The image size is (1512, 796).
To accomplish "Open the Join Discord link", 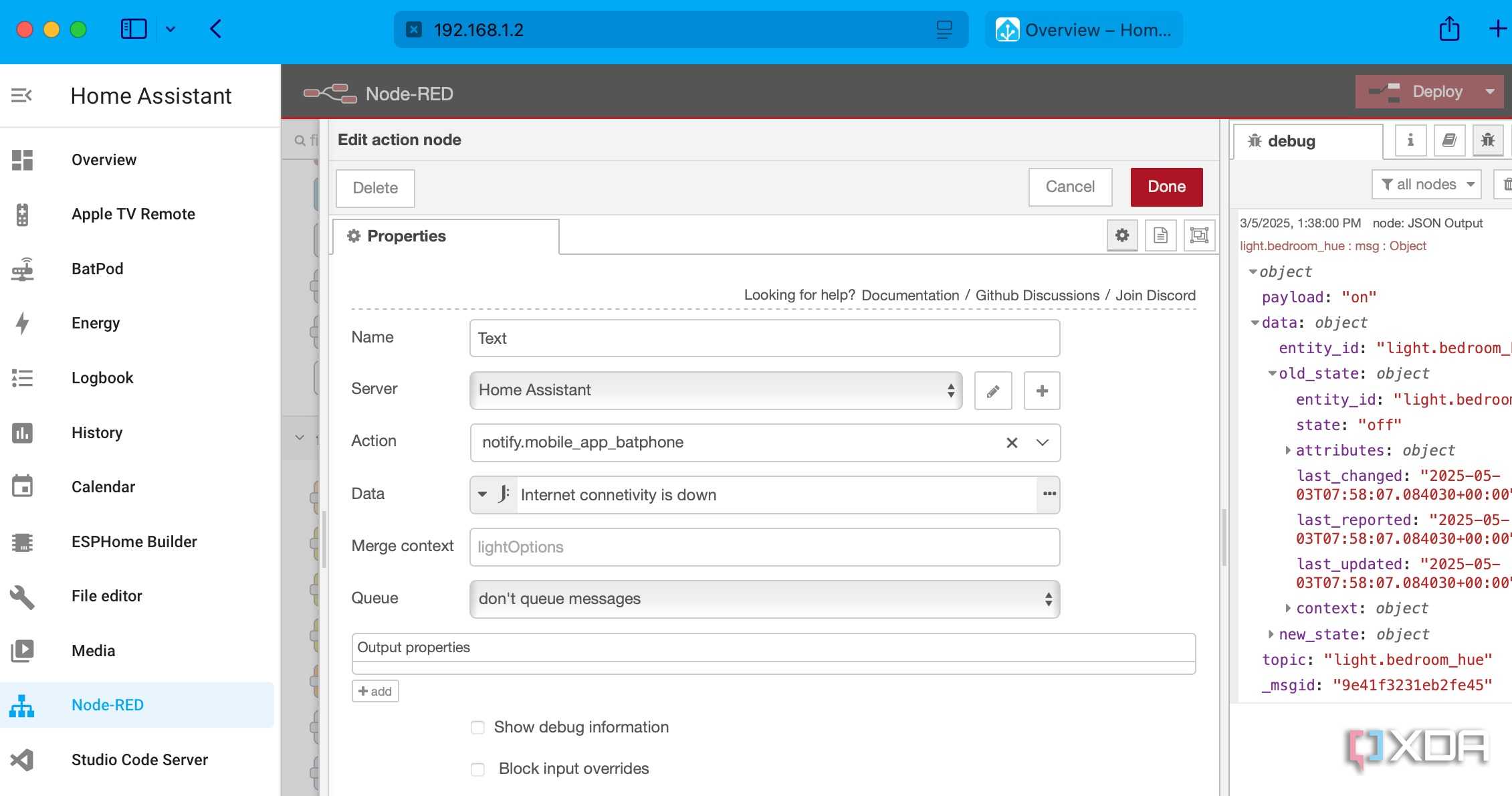I will pos(1156,296).
